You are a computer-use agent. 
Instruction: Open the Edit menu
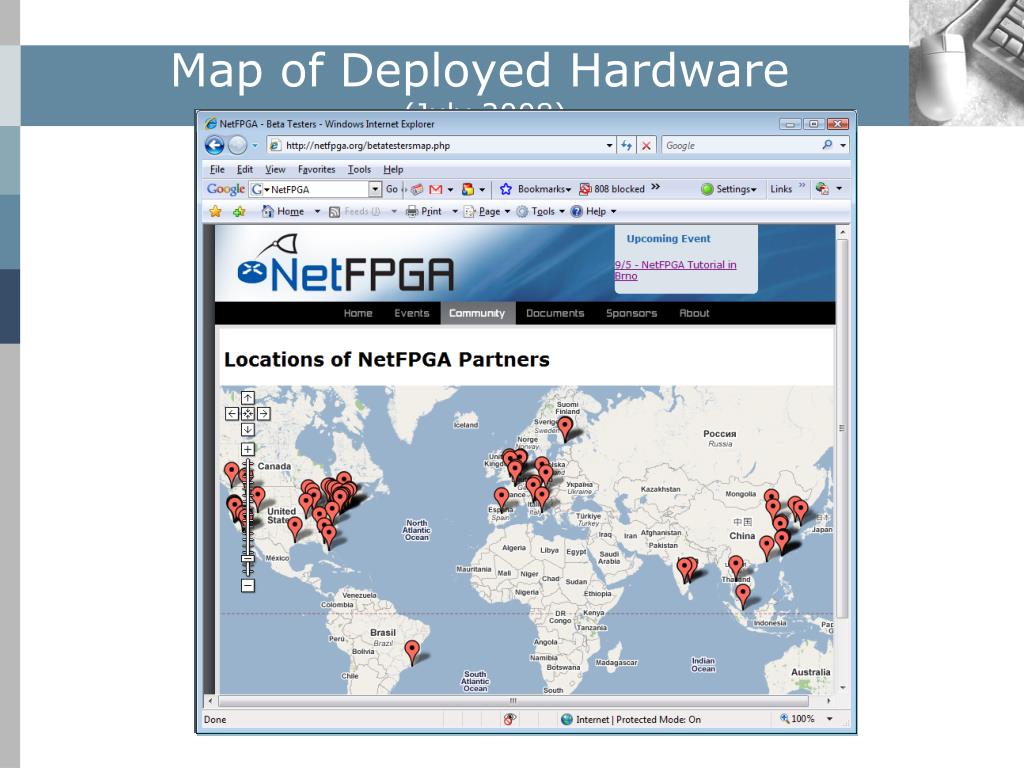point(245,169)
